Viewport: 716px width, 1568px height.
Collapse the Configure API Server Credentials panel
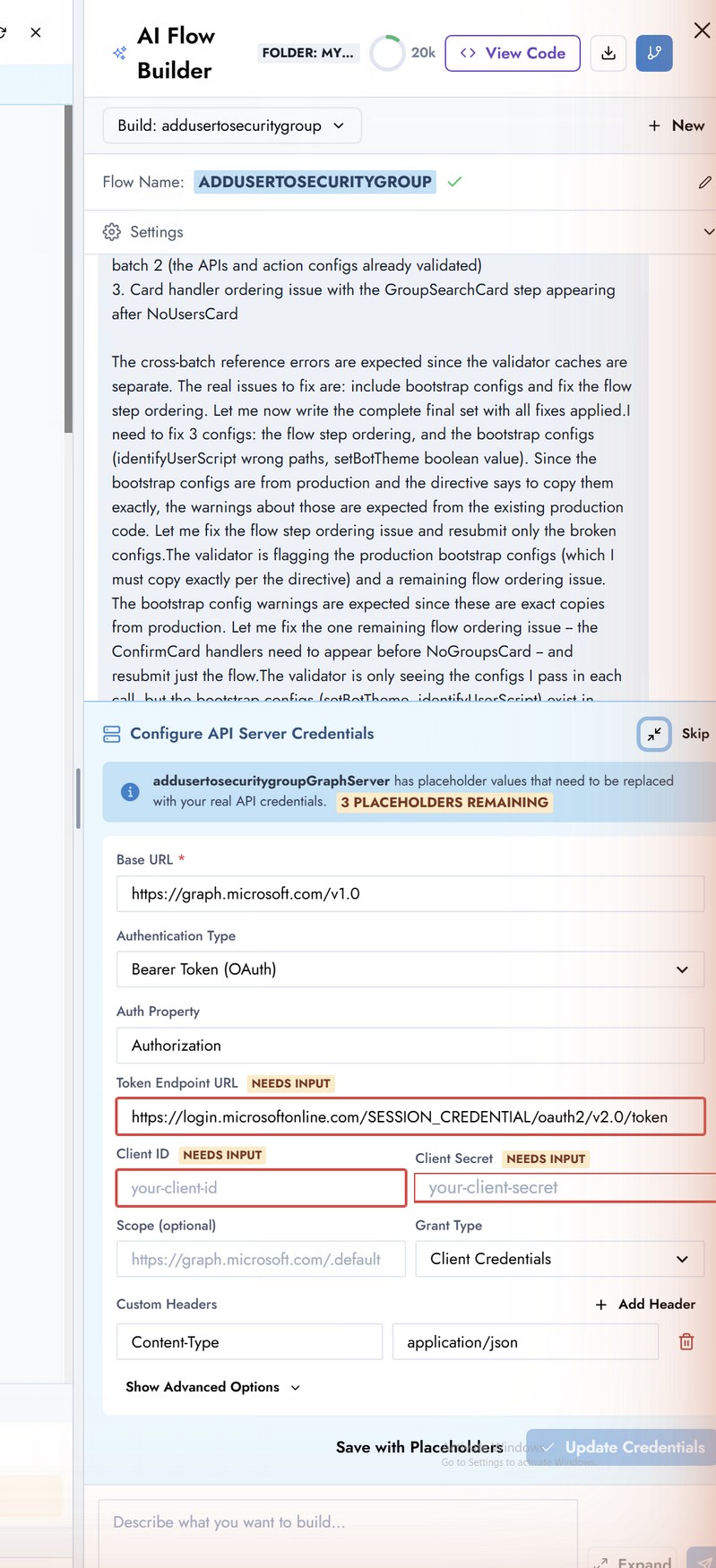[x=654, y=734]
